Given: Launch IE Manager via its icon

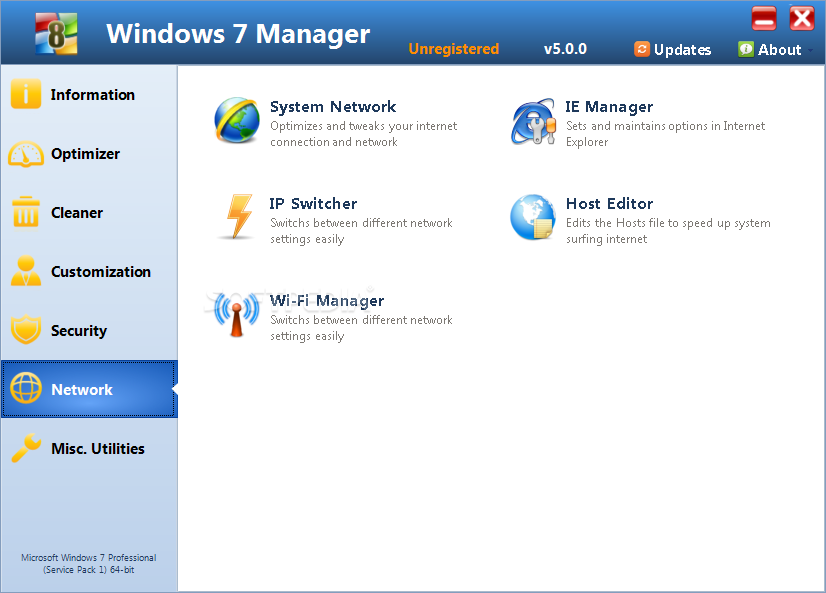Looking at the screenshot, I should (x=533, y=122).
